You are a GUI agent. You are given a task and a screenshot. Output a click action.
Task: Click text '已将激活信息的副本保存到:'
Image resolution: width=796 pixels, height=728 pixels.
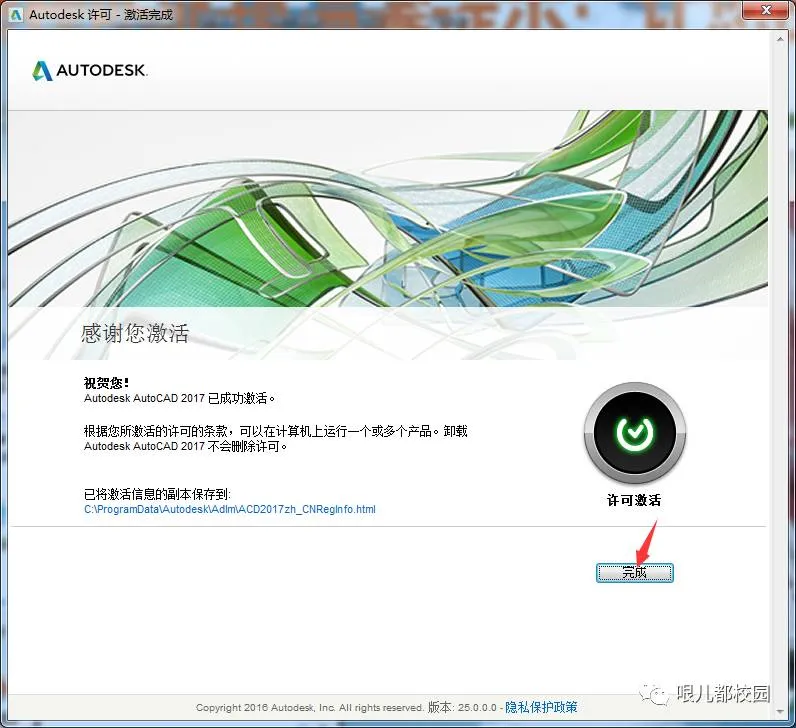[x=157, y=494]
